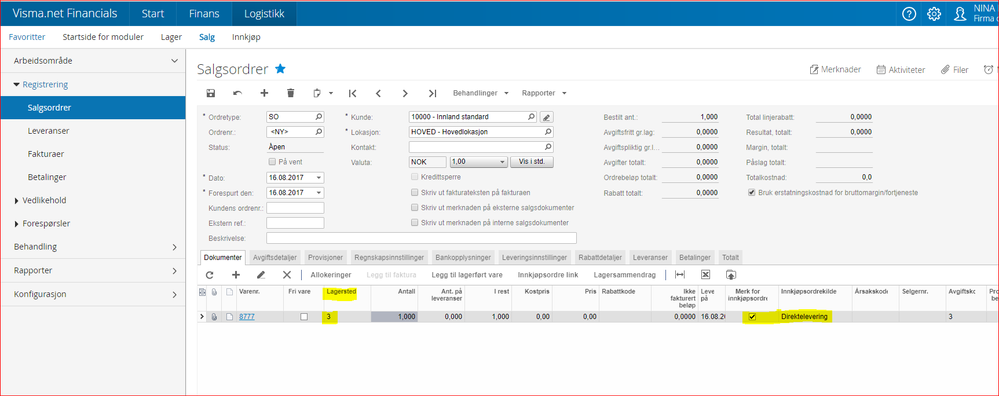Open the Ordretype lookup magnifier
This screenshot has height=396, width=999.
pyautogui.click(x=319, y=117)
